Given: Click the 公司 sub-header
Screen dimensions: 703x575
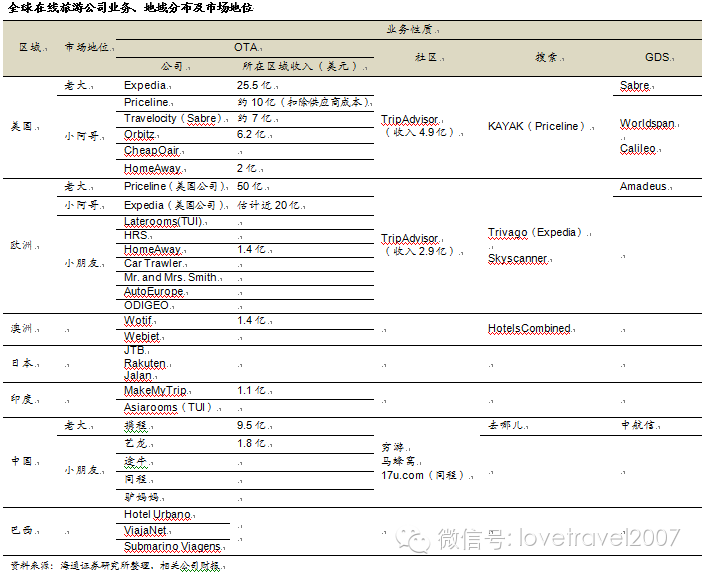Looking at the screenshot, I should (x=173, y=66).
